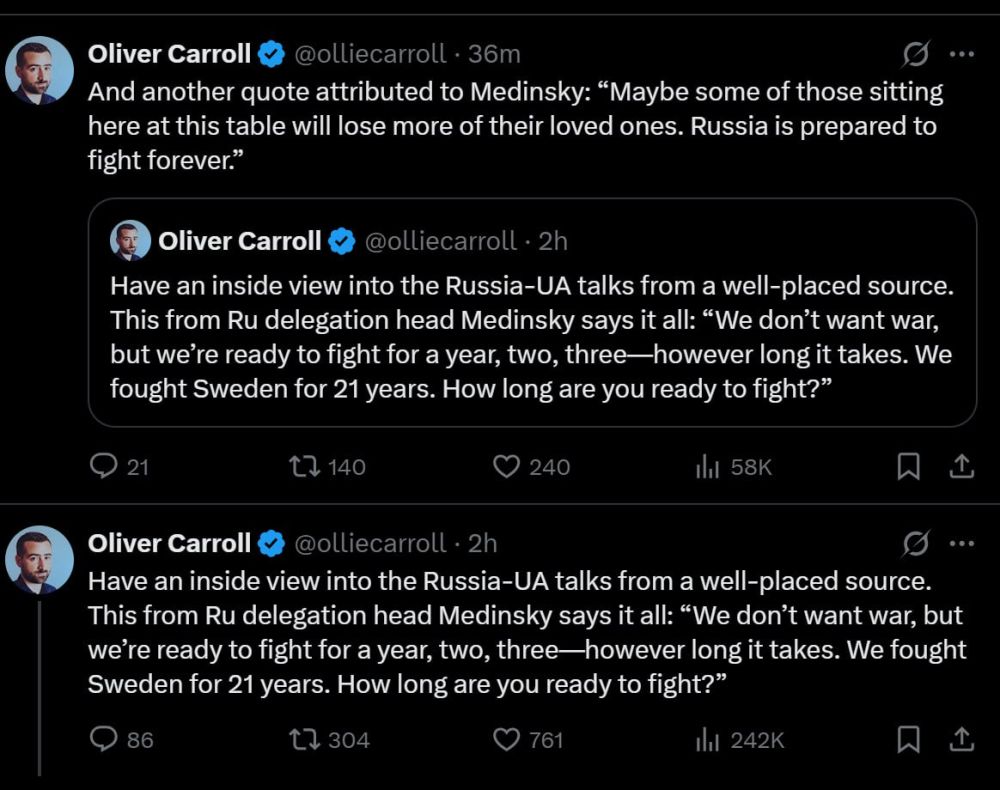The height and width of the screenshot is (790, 1000).
Task: Open more options on the bottom tweet
Action: [x=961, y=543]
